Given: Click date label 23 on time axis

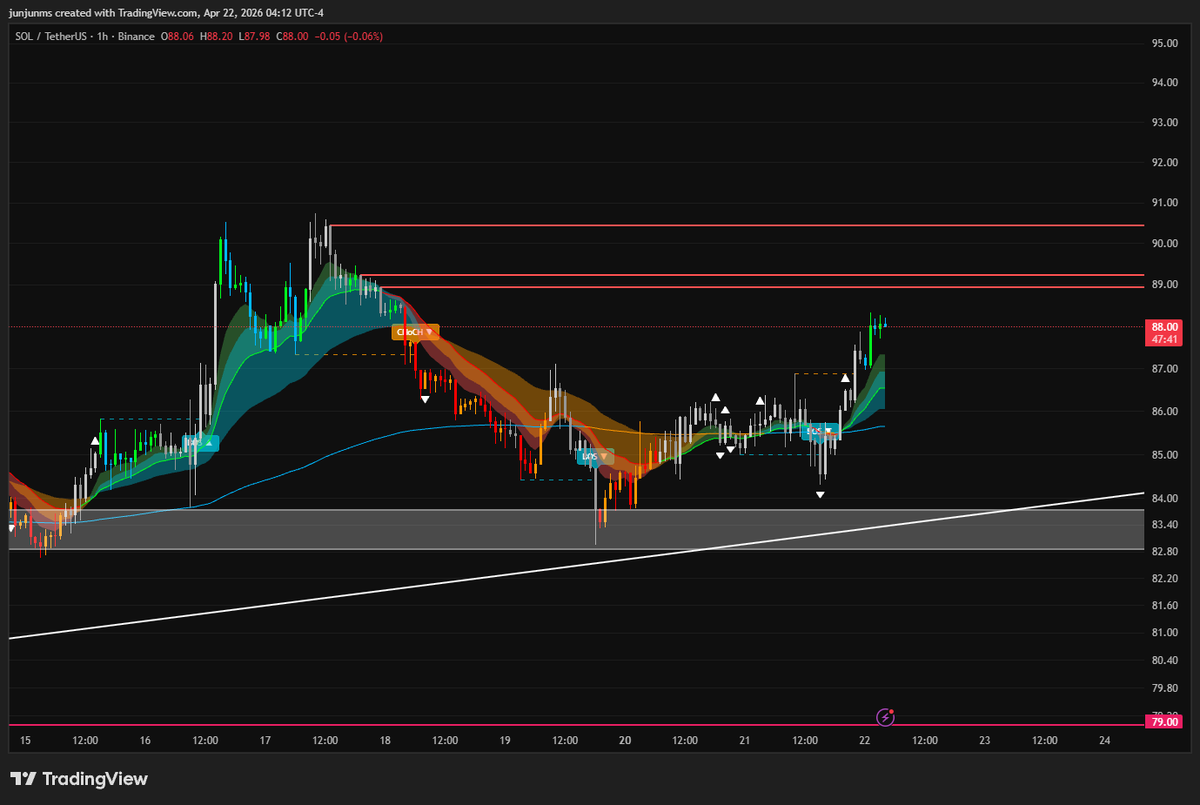Looking at the screenshot, I should point(985,741).
